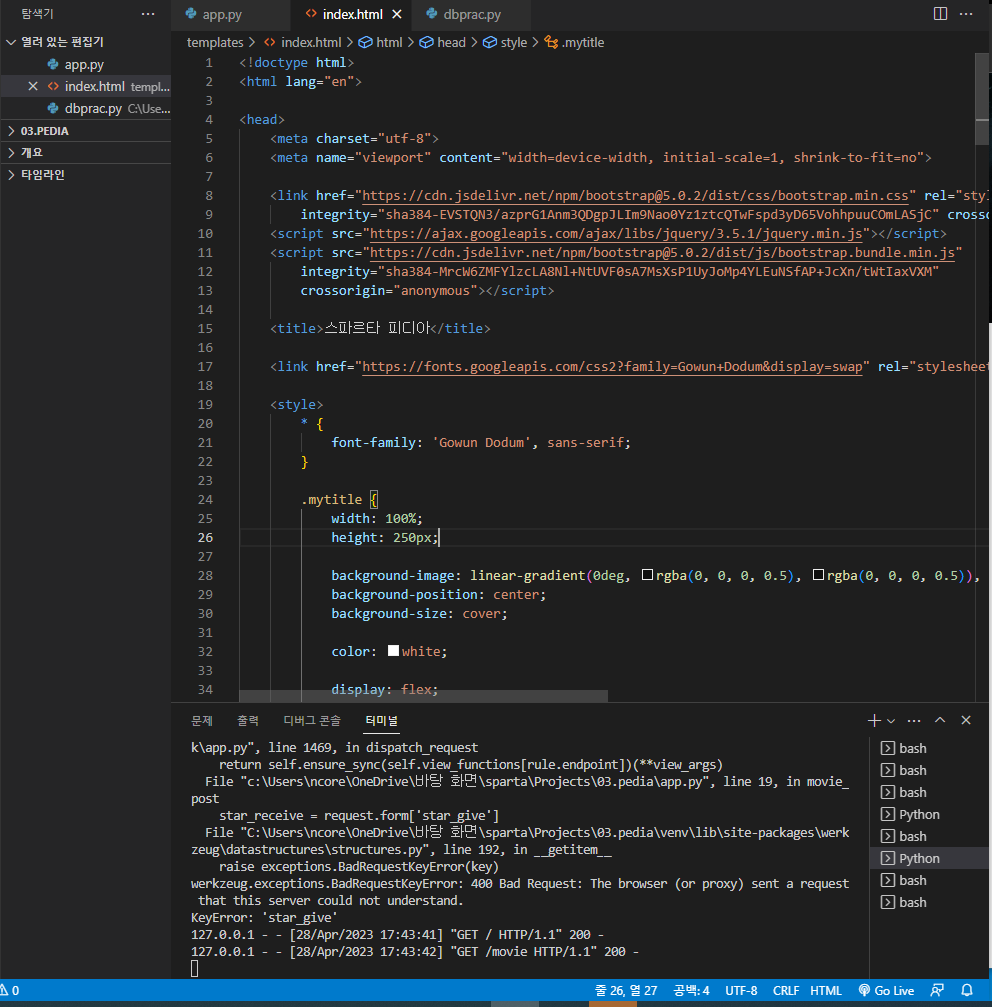
Task: Open editor more actions ellipsis menu
Action: [966, 13]
